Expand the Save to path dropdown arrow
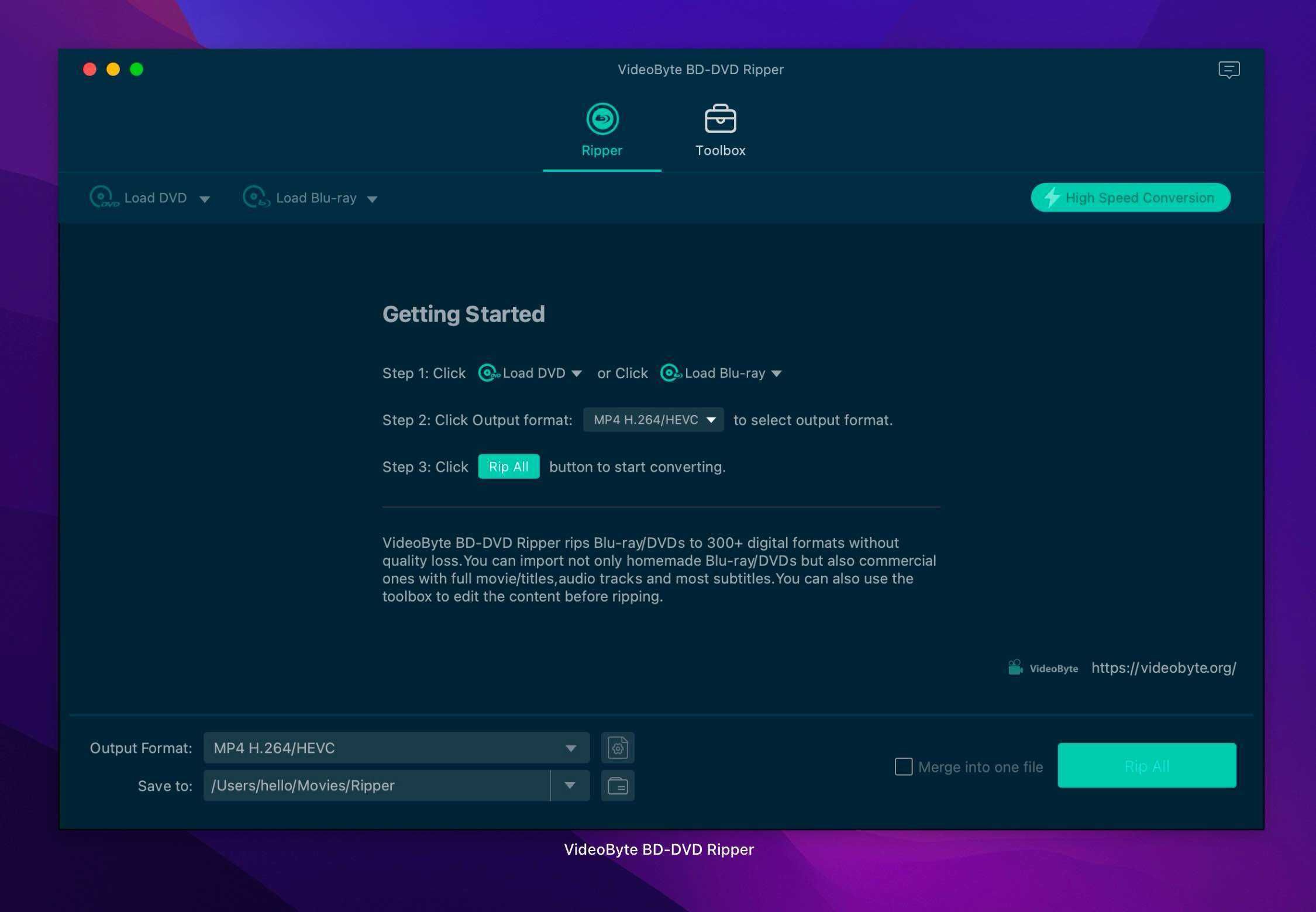Viewport: 1316px width, 912px height. click(570, 786)
